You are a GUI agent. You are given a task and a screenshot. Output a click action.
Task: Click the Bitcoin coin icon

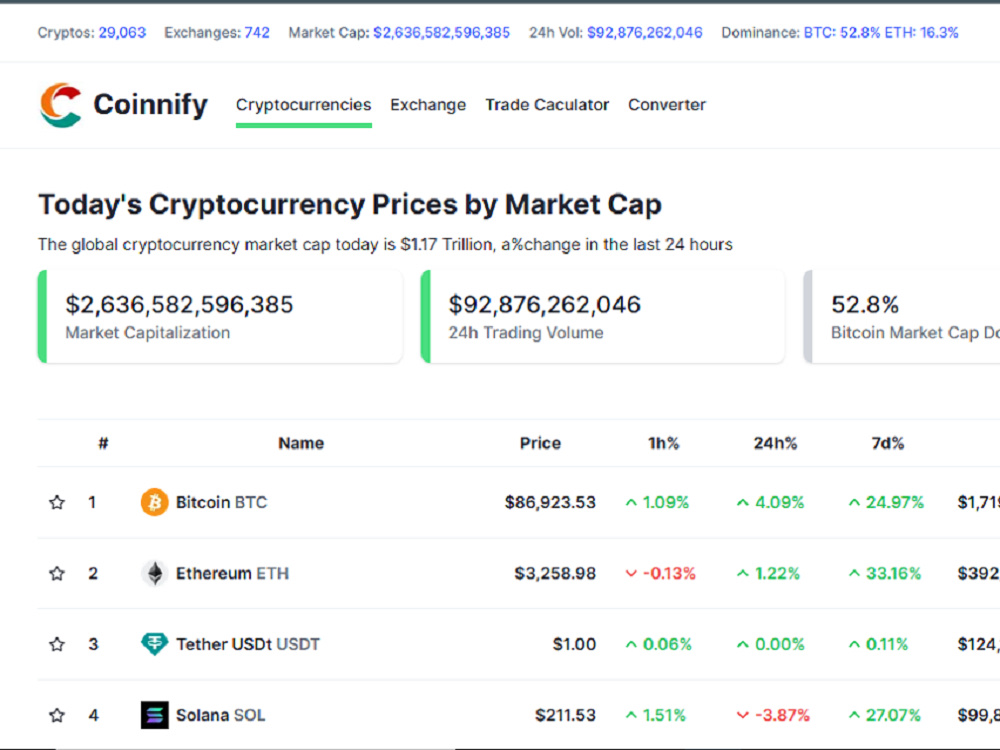tap(154, 503)
